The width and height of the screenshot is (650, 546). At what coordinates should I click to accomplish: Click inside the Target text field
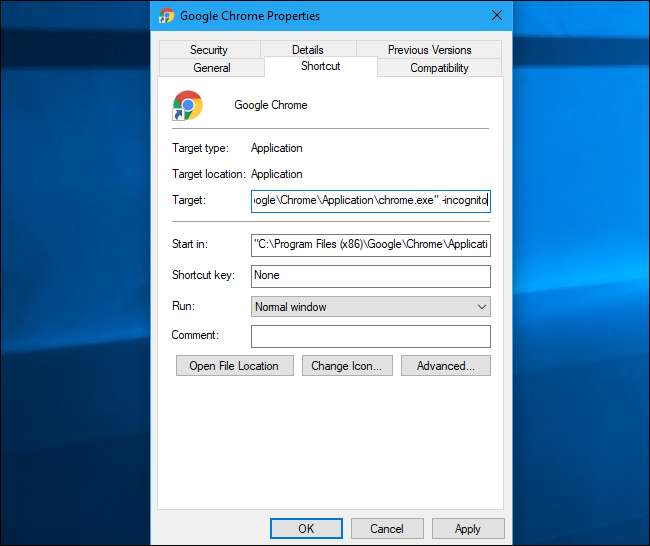tap(370, 201)
